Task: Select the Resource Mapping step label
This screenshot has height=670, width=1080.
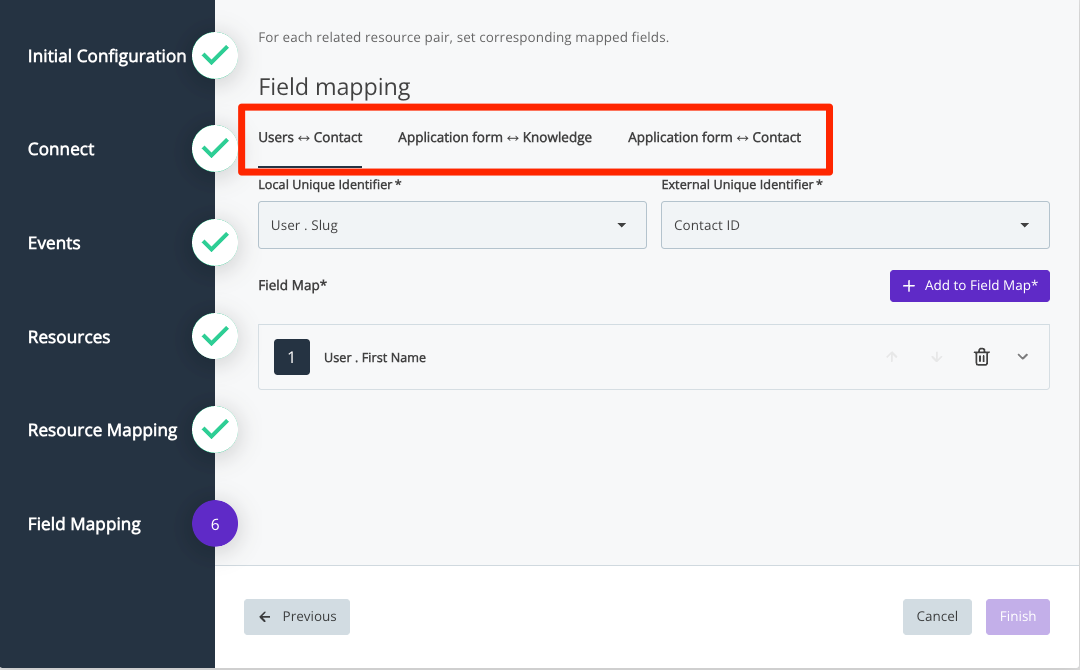Action: pyautogui.click(x=102, y=430)
